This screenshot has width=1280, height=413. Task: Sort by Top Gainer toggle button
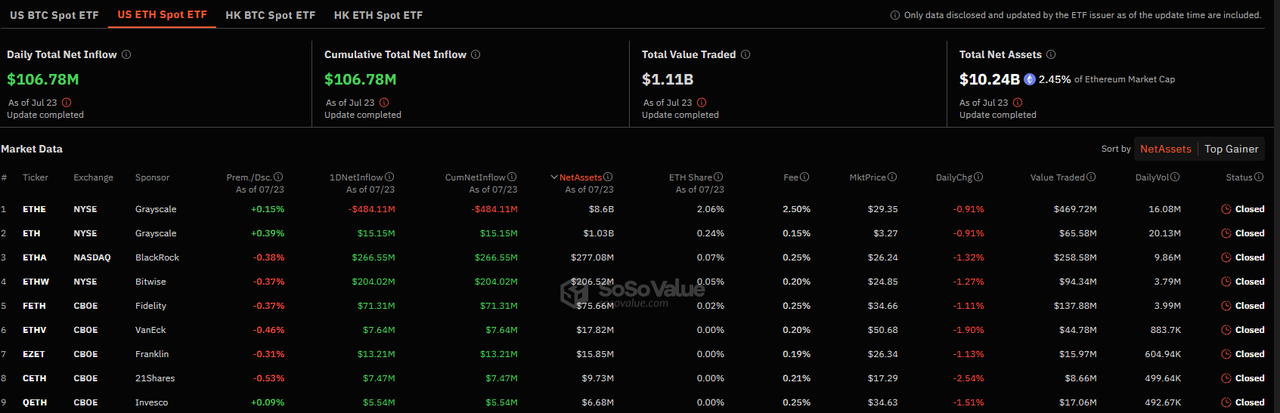pos(1231,149)
